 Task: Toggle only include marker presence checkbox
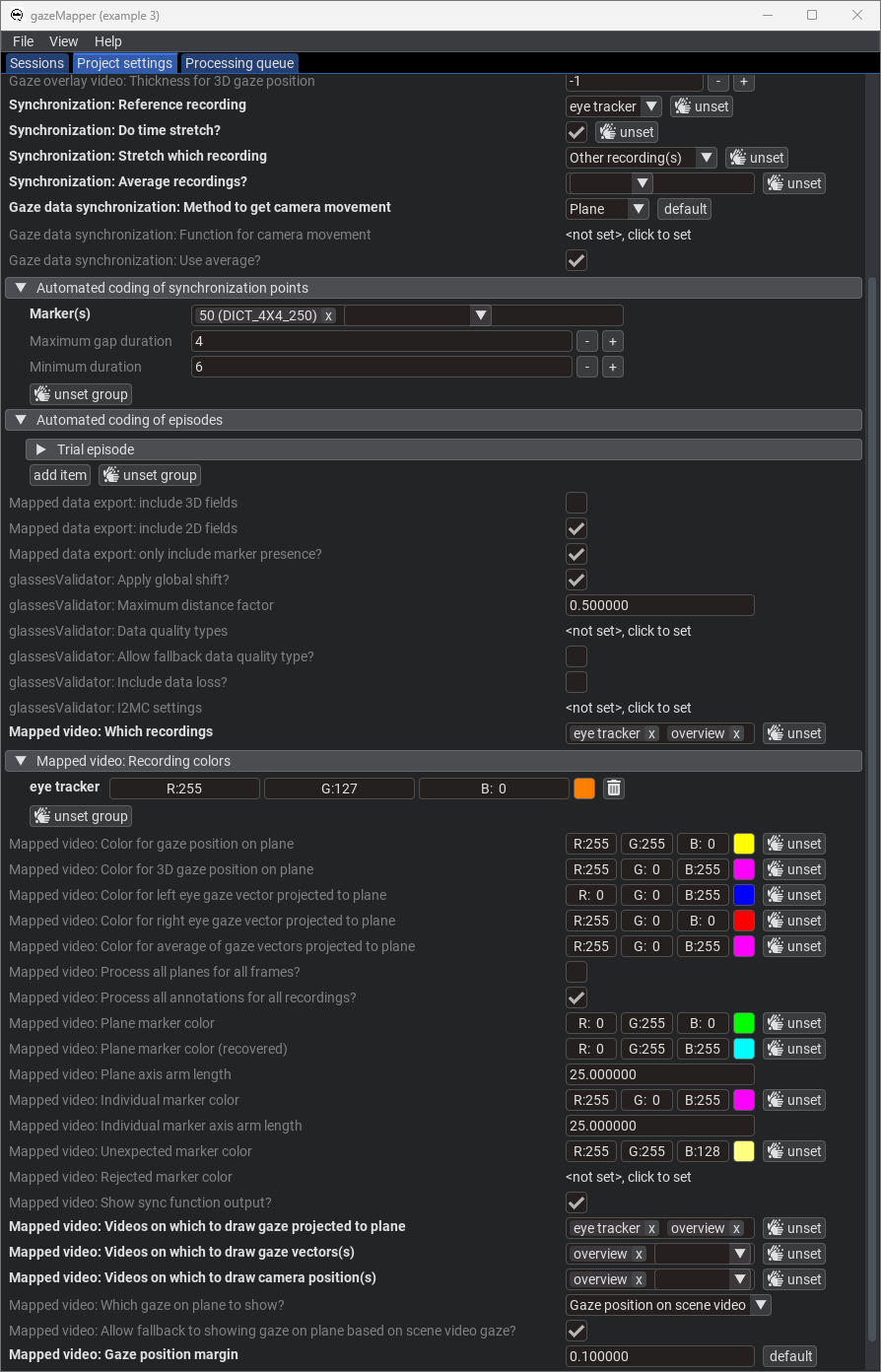click(x=576, y=554)
